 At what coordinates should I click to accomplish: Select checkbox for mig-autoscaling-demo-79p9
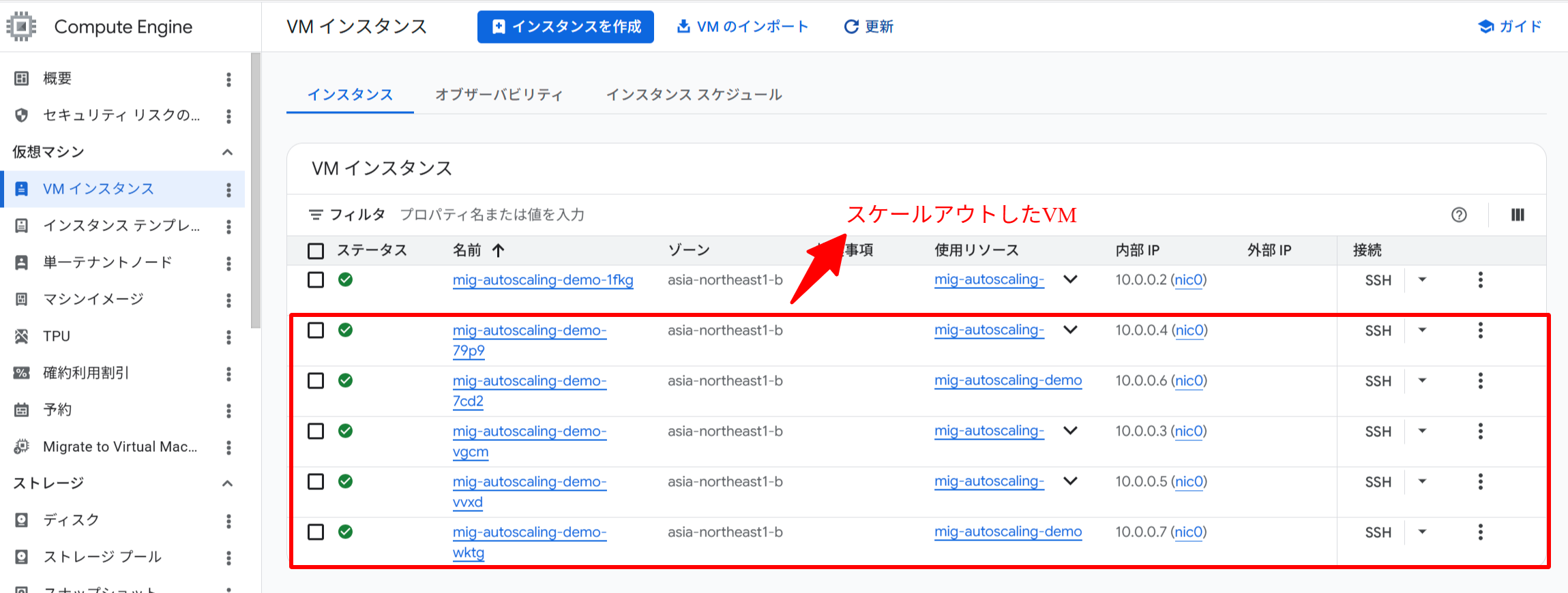[x=316, y=331]
